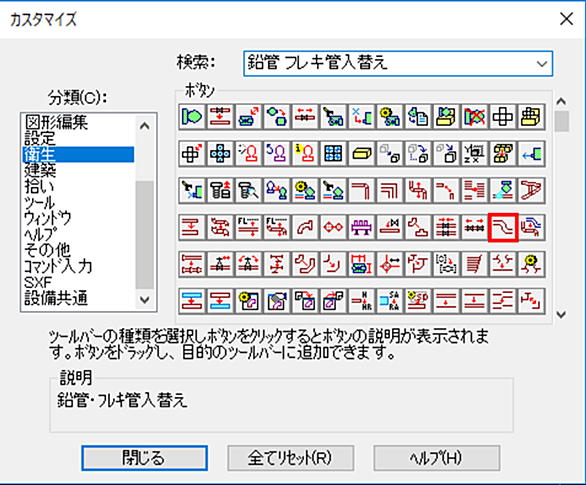Click the 閉じる button
This screenshot has width=586, height=485.
(144, 458)
